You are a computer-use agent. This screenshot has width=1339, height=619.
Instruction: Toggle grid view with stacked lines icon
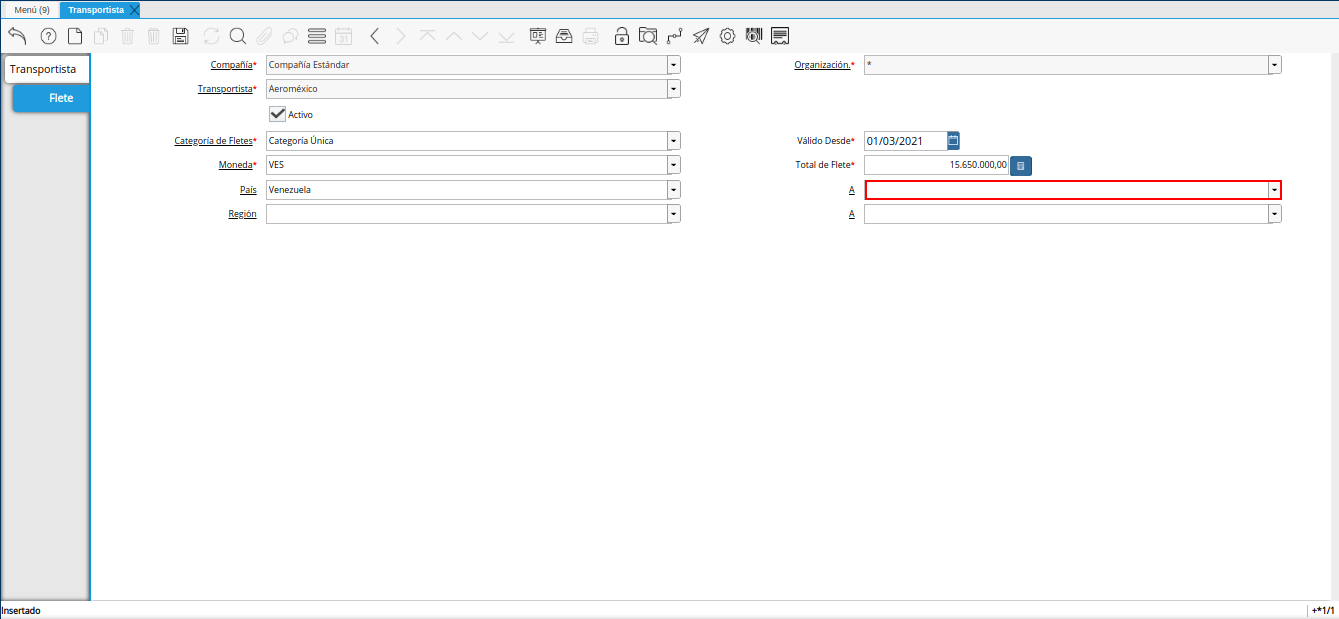click(317, 36)
